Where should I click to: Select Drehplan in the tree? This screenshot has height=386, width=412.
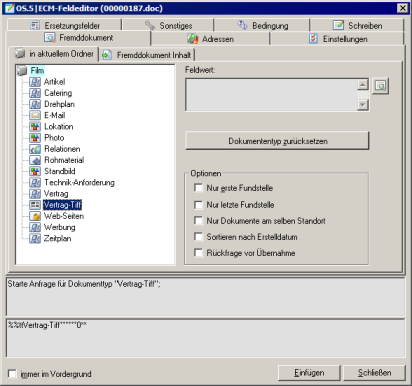coord(59,104)
